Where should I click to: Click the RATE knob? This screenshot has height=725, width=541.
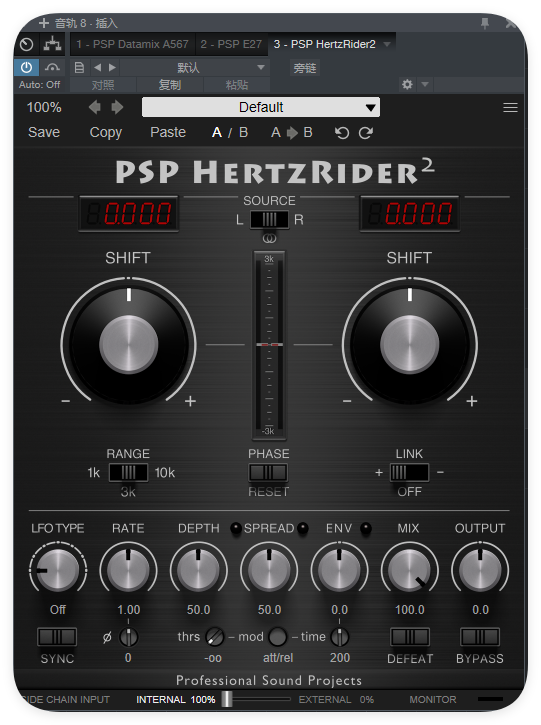pyautogui.click(x=129, y=570)
